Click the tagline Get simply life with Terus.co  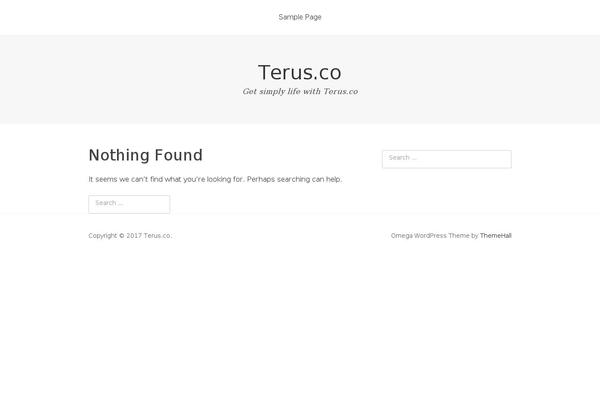(x=300, y=91)
